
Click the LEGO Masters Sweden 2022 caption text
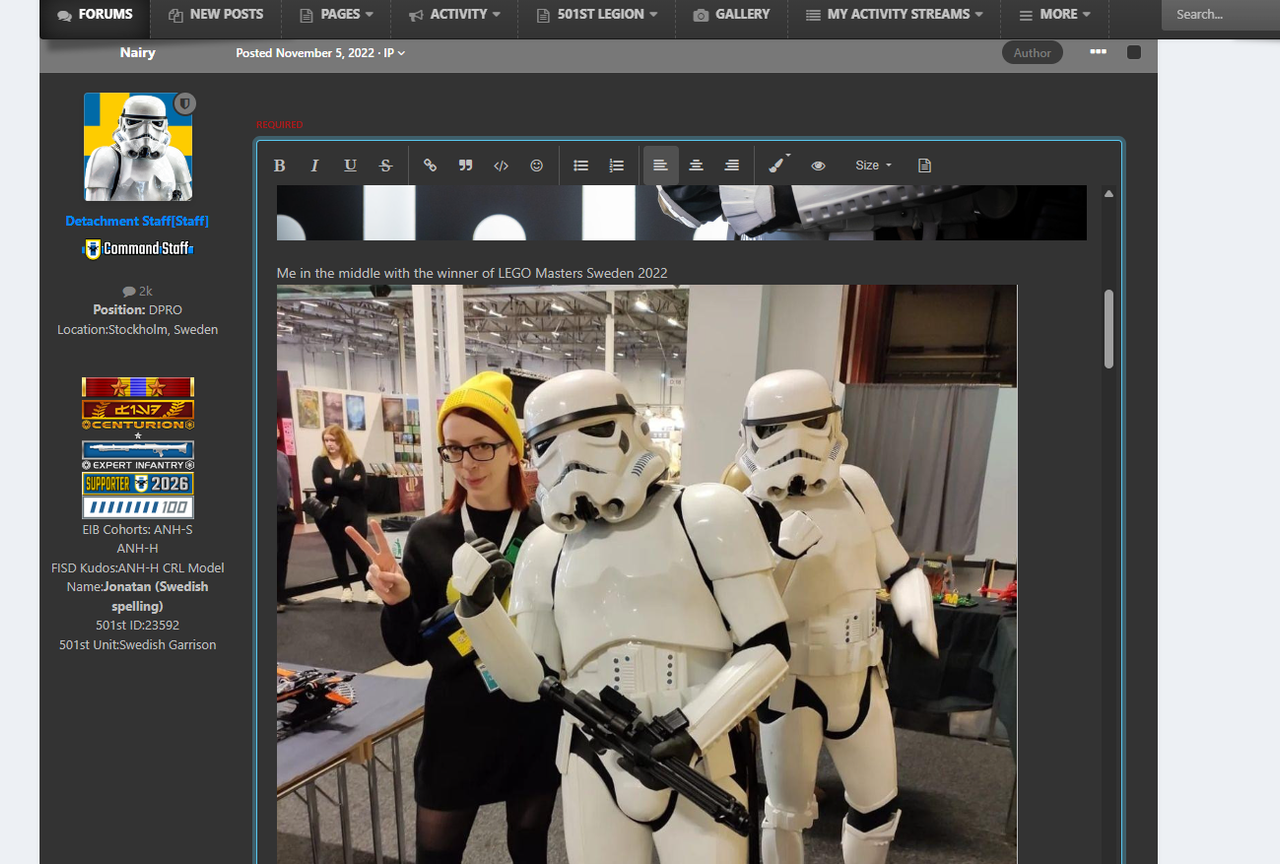pyautogui.click(x=472, y=273)
